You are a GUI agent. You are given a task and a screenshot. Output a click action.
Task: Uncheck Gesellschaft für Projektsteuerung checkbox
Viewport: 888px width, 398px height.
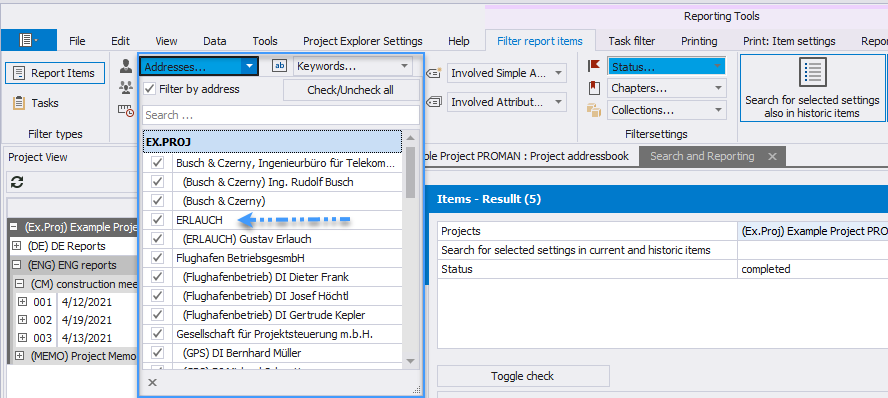(158, 334)
